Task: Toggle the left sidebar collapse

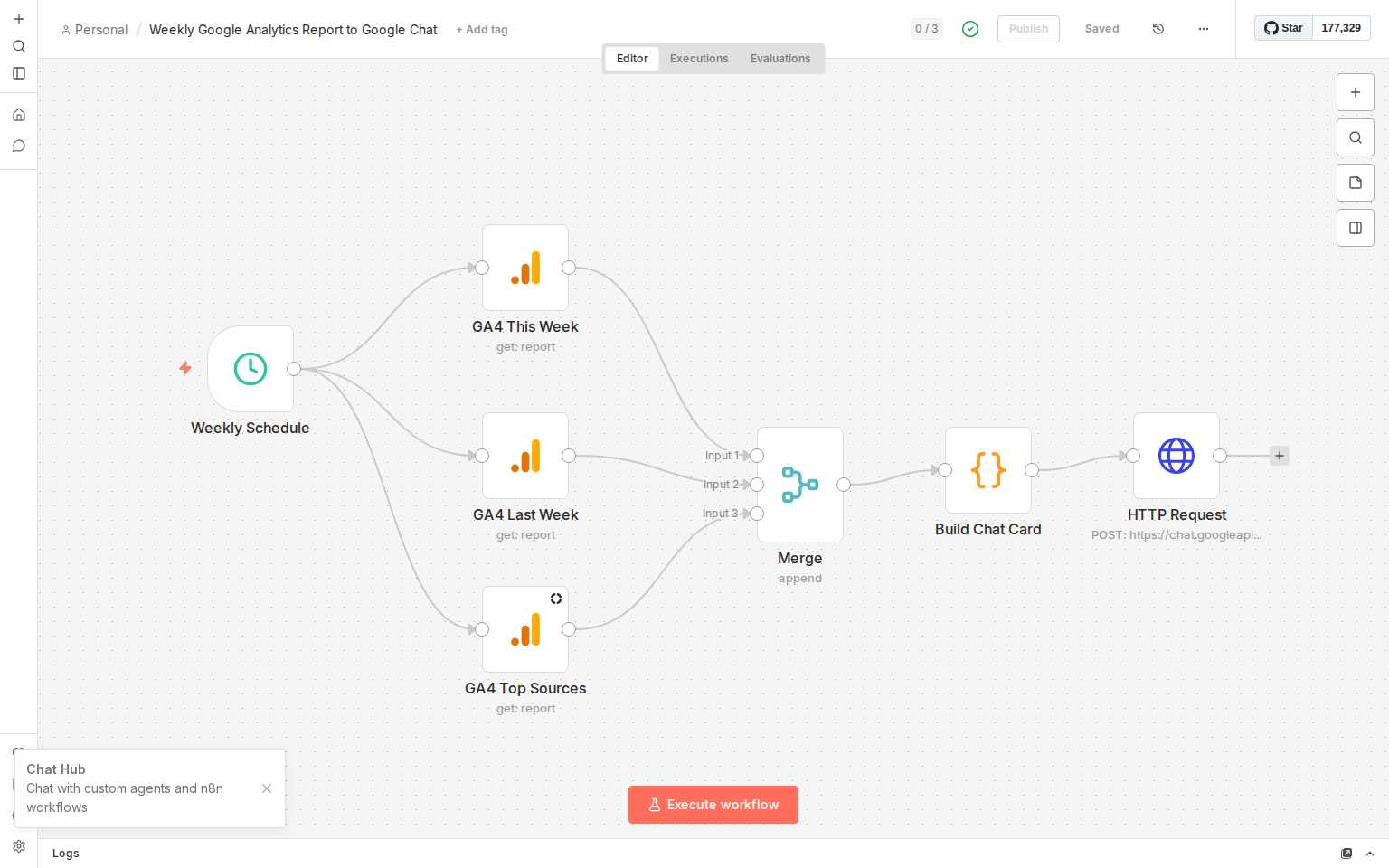Action: (19, 73)
